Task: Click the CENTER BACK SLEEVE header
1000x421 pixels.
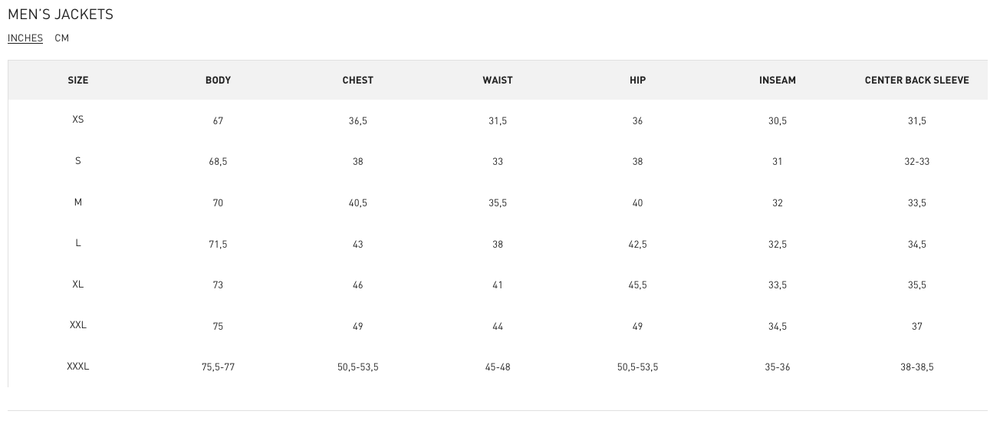Action: [917, 80]
